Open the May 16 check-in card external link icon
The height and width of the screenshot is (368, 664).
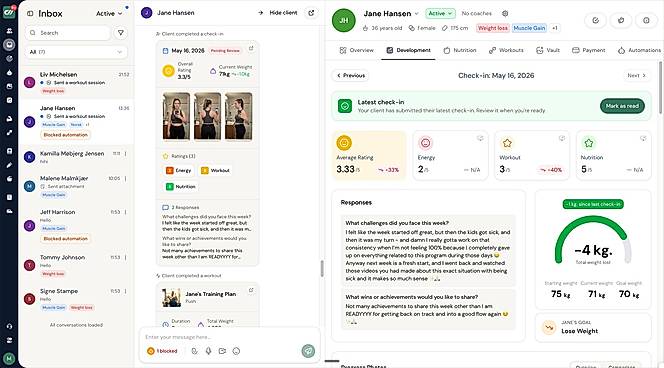[251, 49]
